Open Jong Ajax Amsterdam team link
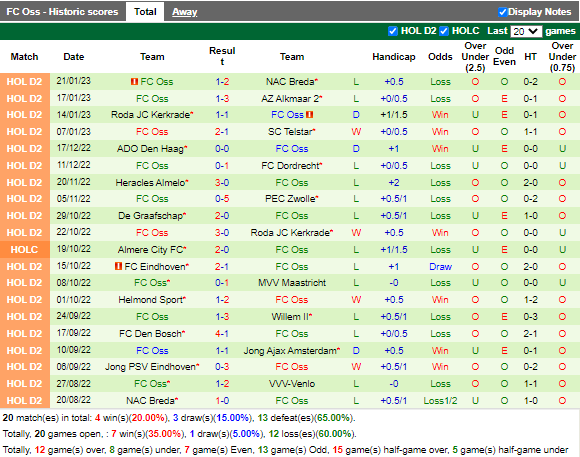 [290, 350]
